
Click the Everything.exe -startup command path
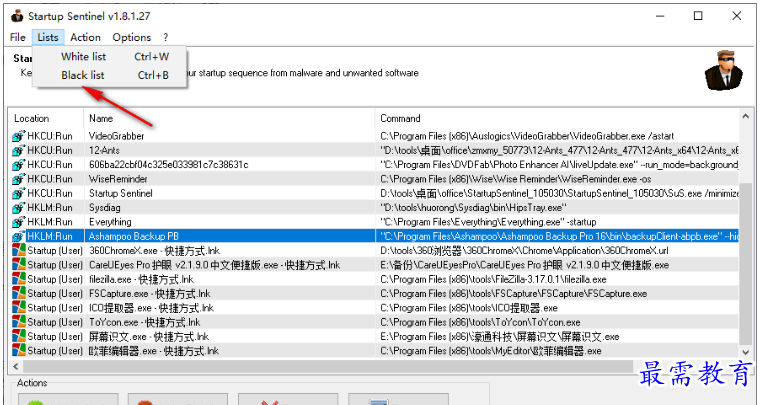(x=488, y=222)
